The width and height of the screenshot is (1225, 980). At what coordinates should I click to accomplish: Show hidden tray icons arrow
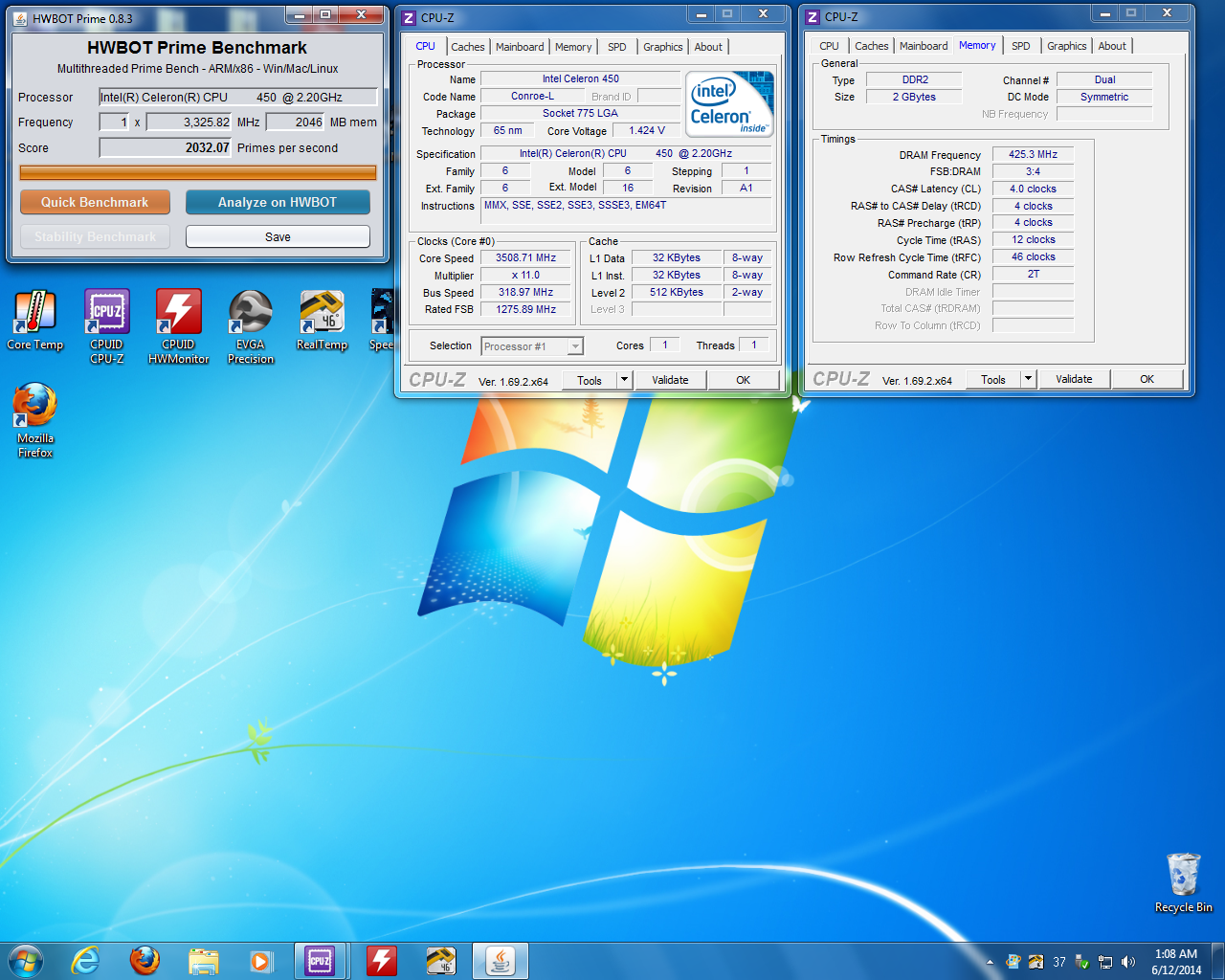point(990,962)
